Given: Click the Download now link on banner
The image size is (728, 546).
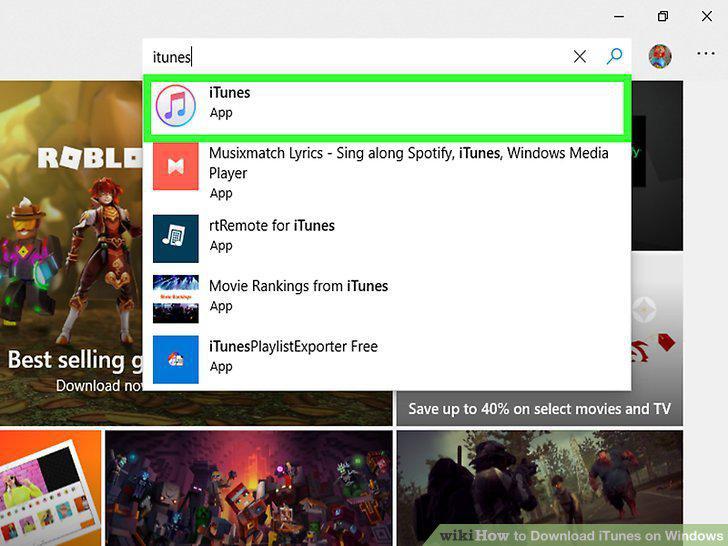Looking at the screenshot, I should (98, 385).
